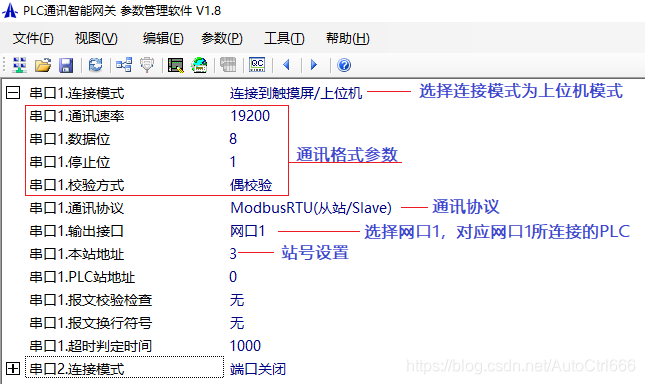Click the local station address value 3
Screen dimensions: 645x384
pos(233,254)
